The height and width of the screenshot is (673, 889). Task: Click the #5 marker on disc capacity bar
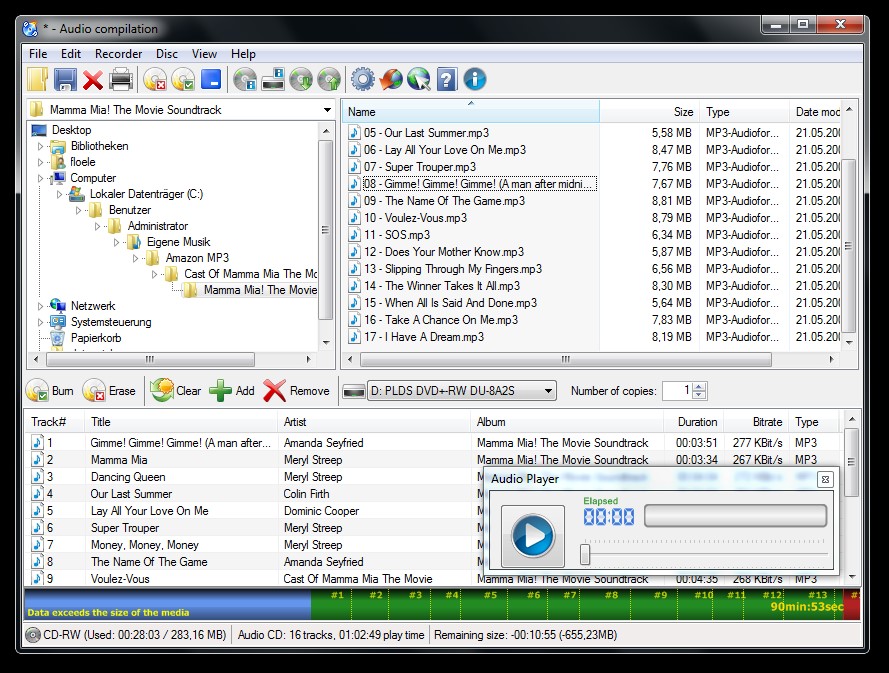coord(490,595)
